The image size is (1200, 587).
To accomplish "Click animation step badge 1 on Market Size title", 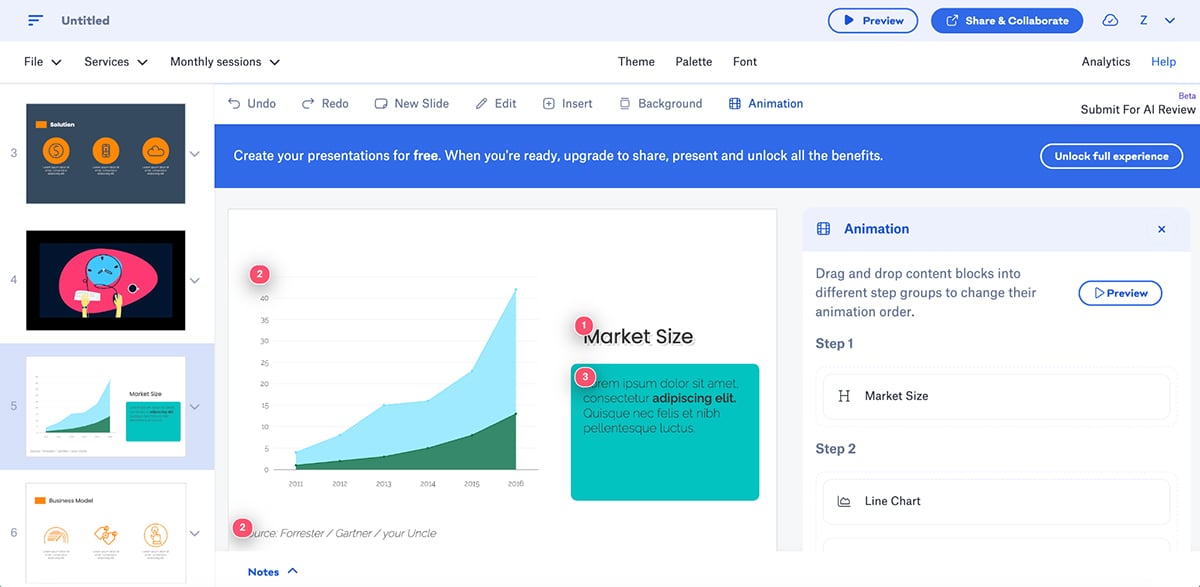I will [x=582, y=325].
